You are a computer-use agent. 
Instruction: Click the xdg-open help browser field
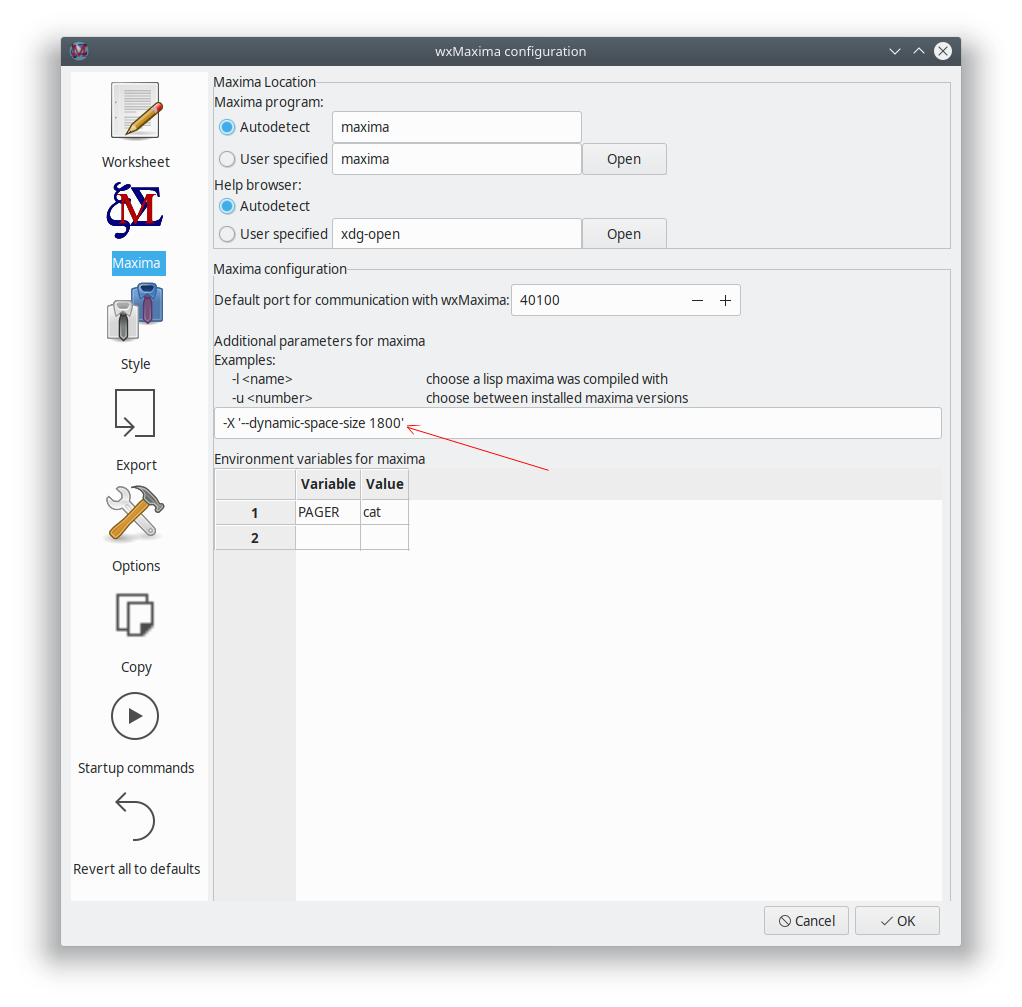(457, 234)
